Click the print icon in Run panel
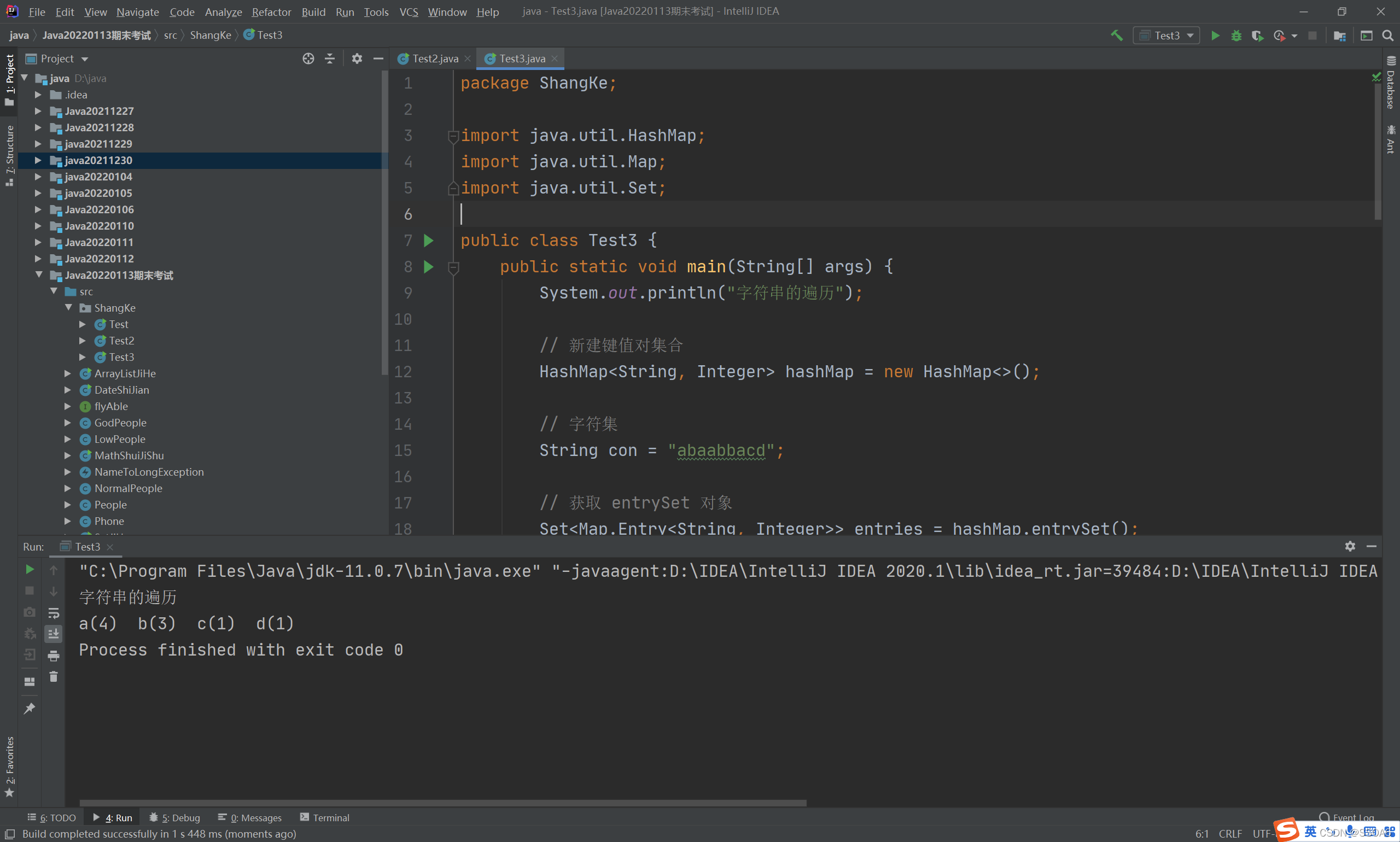This screenshot has height=842, width=1400. click(54, 656)
